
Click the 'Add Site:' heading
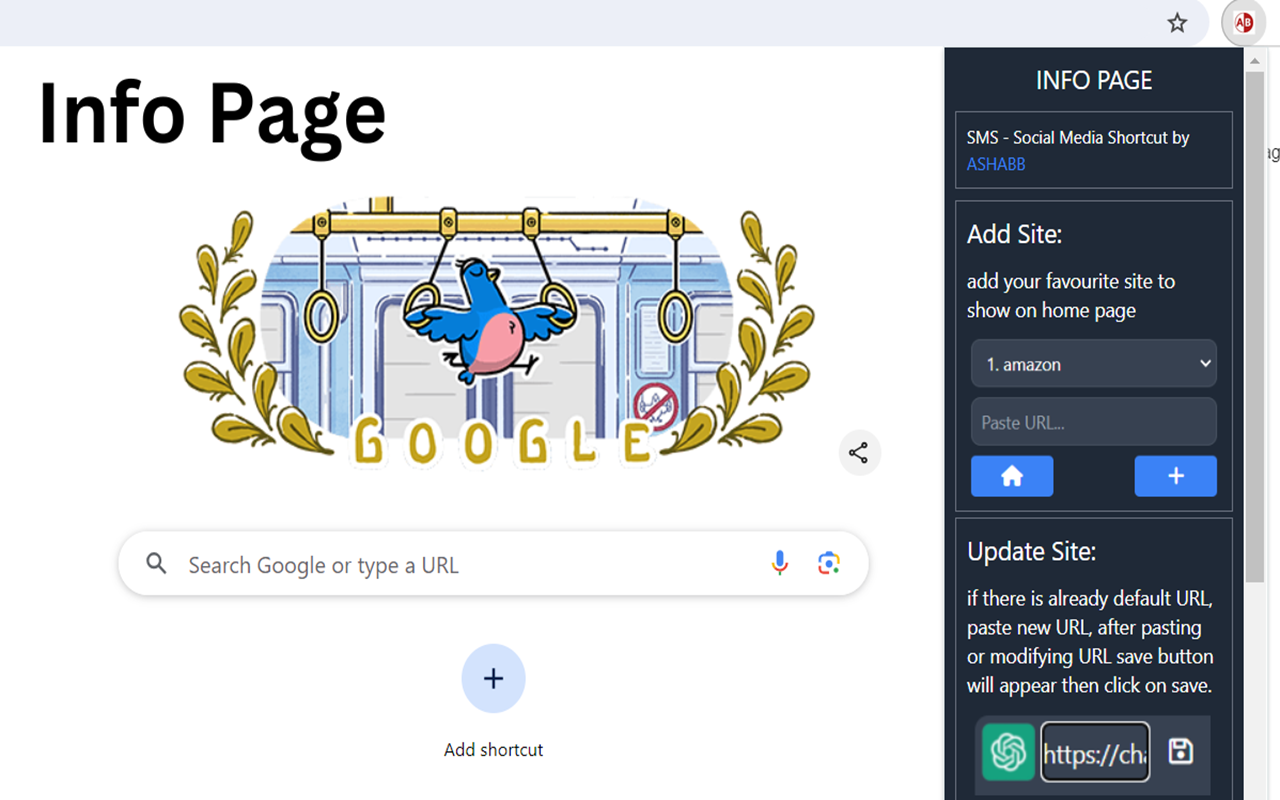click(x=1014, y=235)
